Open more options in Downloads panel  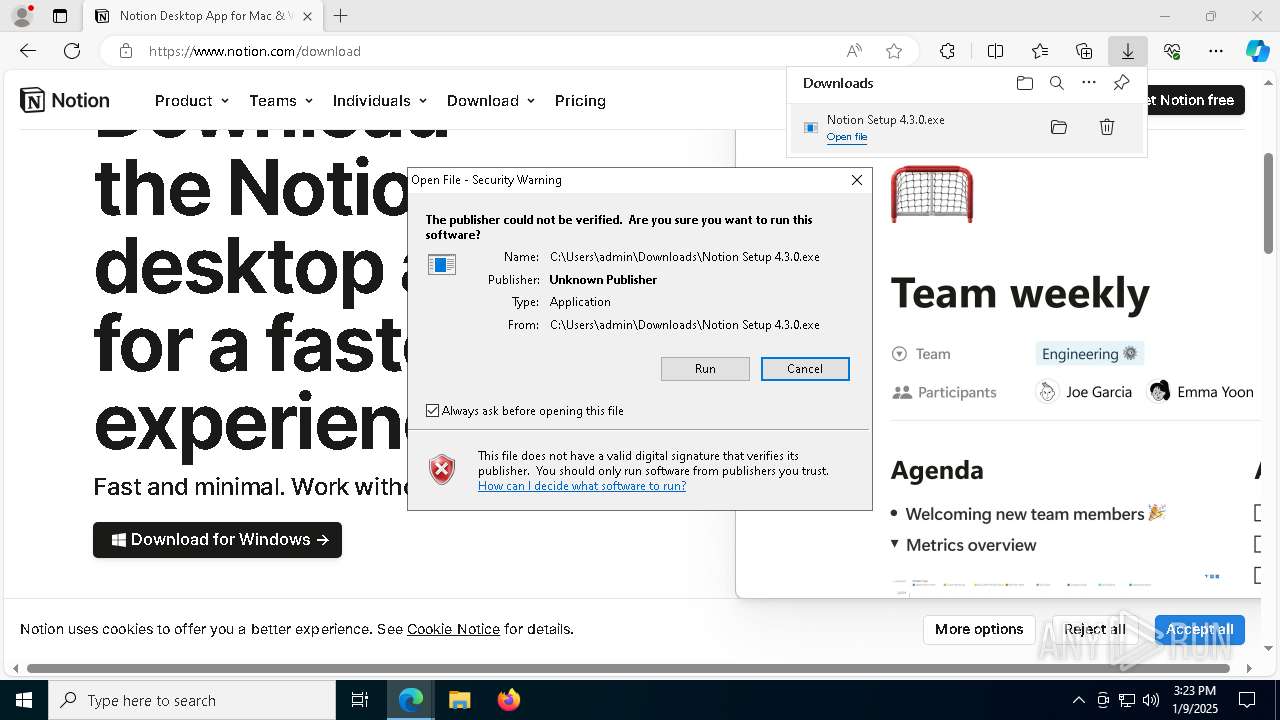[1089, 83]
